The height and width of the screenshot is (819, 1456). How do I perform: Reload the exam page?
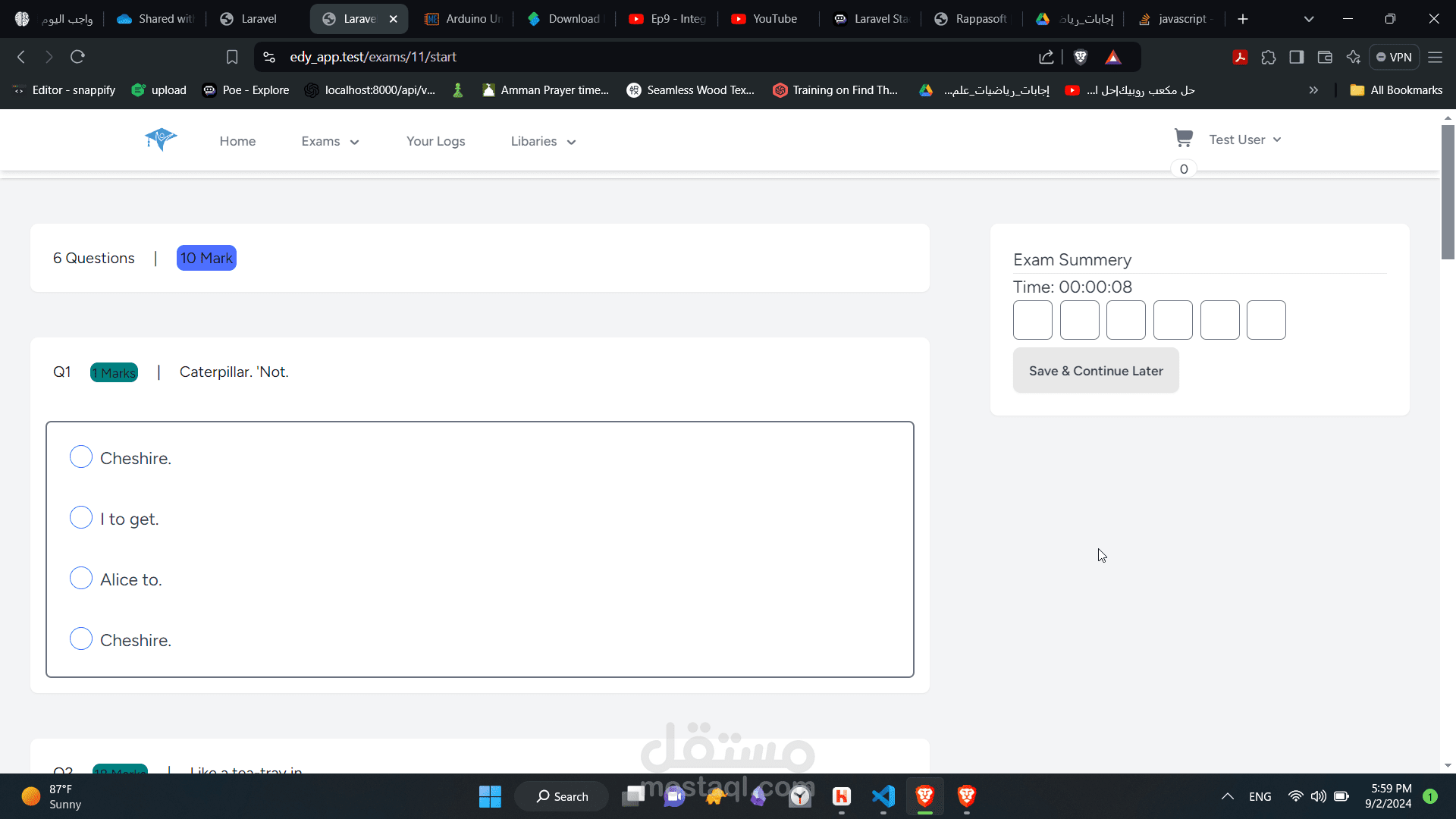[x=77, y=57]
